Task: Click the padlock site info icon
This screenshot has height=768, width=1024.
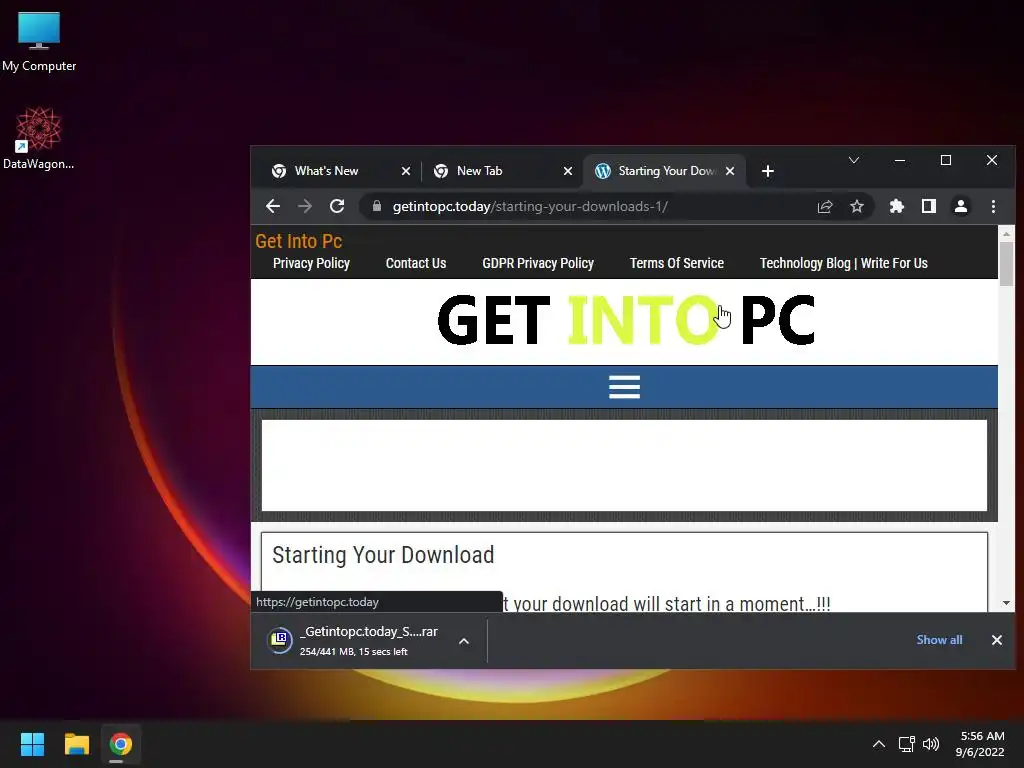Action: (x=377, y=206)
